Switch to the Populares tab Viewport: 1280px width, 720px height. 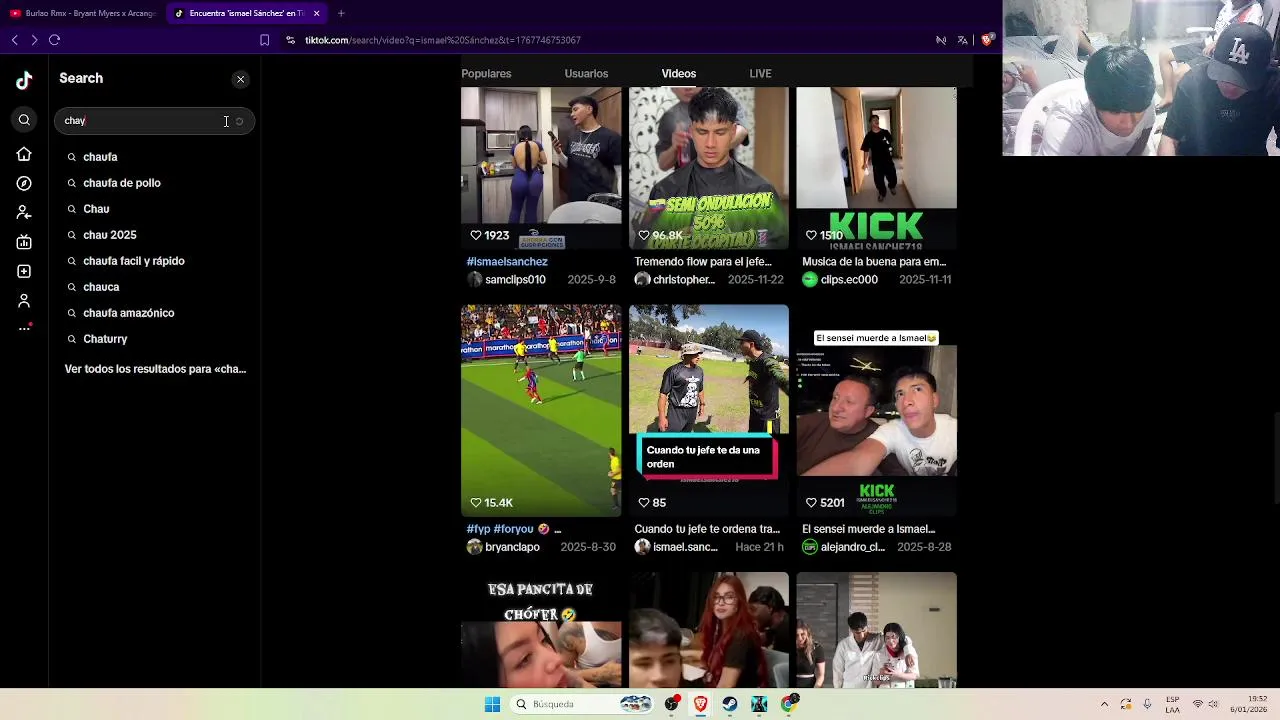[x=486, y=74]
